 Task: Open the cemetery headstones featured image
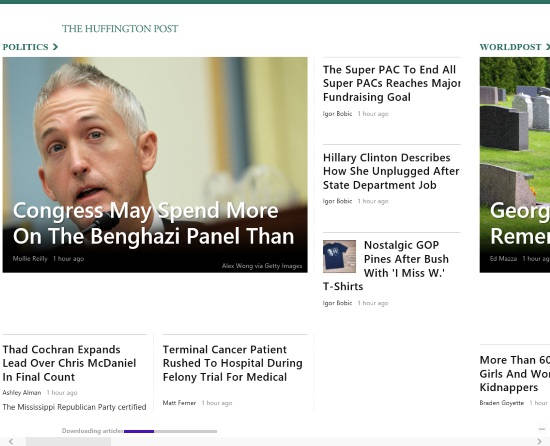pos(515,165)
